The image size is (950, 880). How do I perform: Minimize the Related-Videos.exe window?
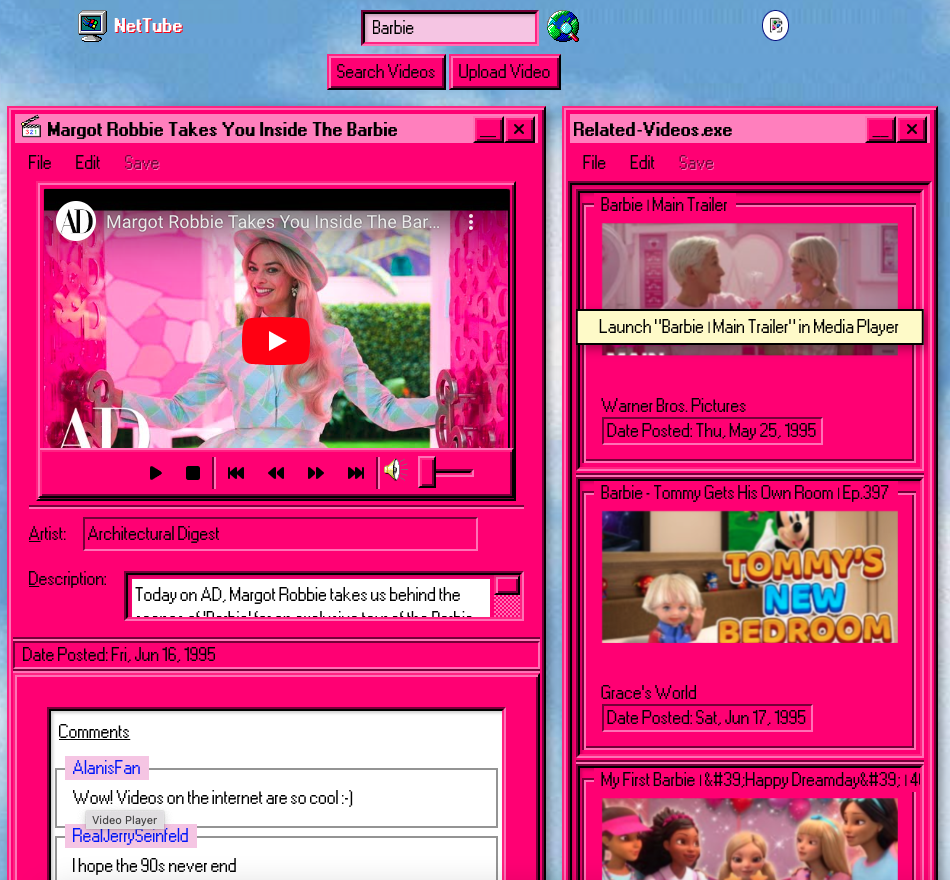pyautogui.click(x=880, y=129)
